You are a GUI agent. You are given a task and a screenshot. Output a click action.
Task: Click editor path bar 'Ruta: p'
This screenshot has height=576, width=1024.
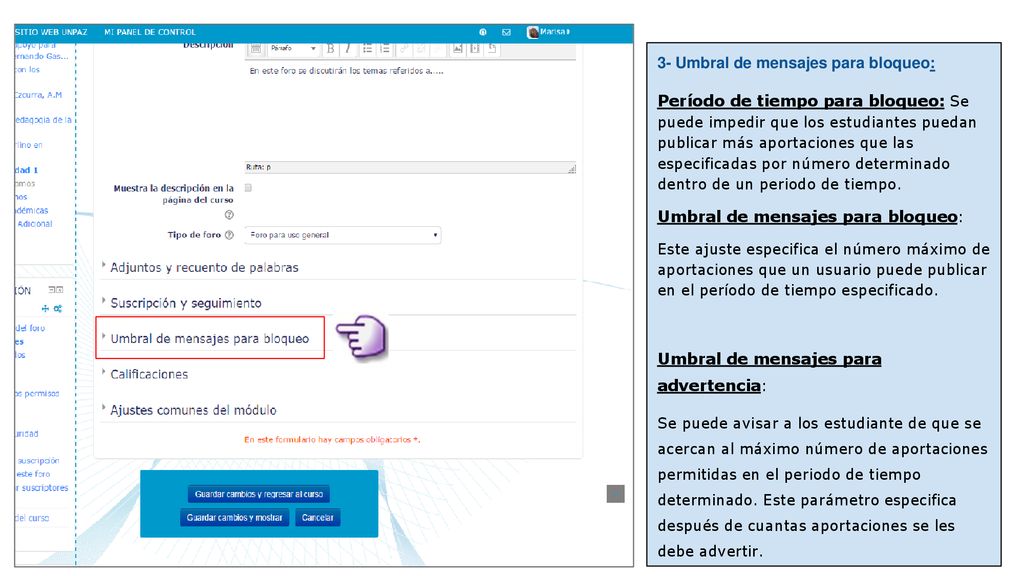pos(410,168)
